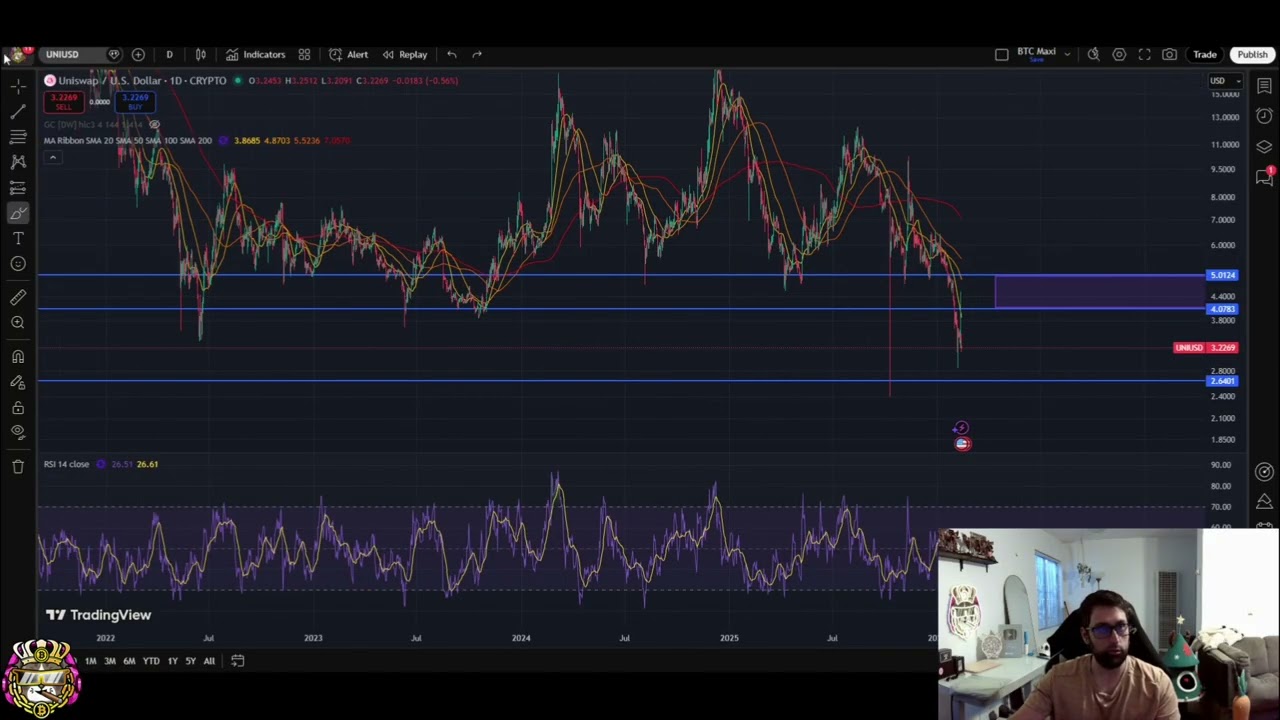
Task: Open the go to date calendar
Action: (x=237, y=661)
